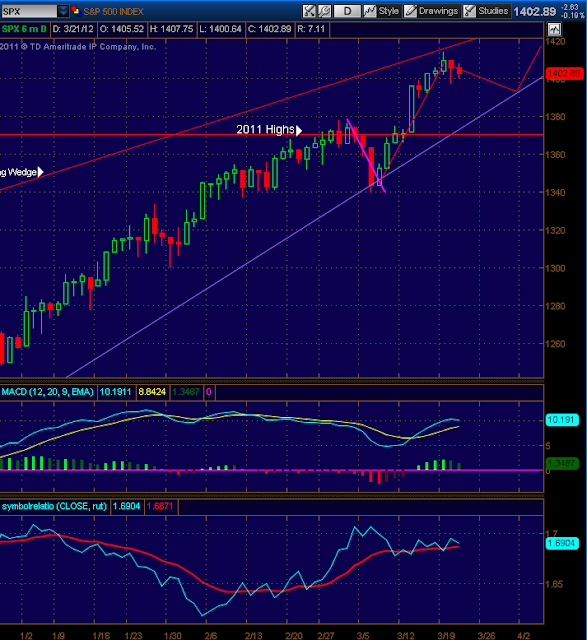The width and height of the screenshot is (587, 640).
Task: Click the first chart tool icon
Action: tap(309, 11)
